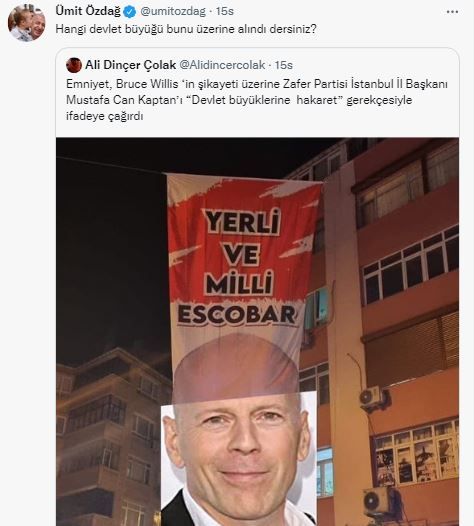The height and width of the screenshot is (526, 474).
Task: Click the word YERLİ on the banner
Action: [x=242, y=222]
